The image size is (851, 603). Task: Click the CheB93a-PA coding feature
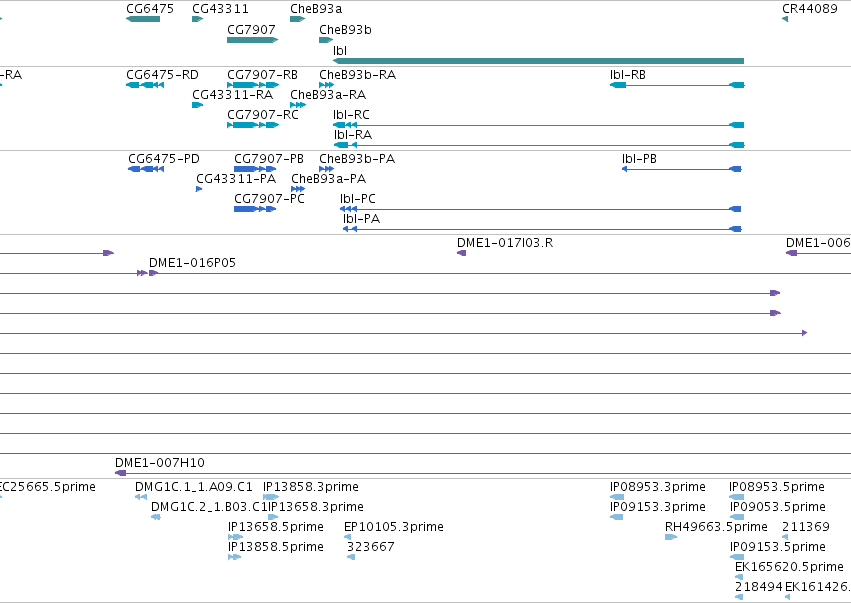pyautogui.click(x=298, y=189)
